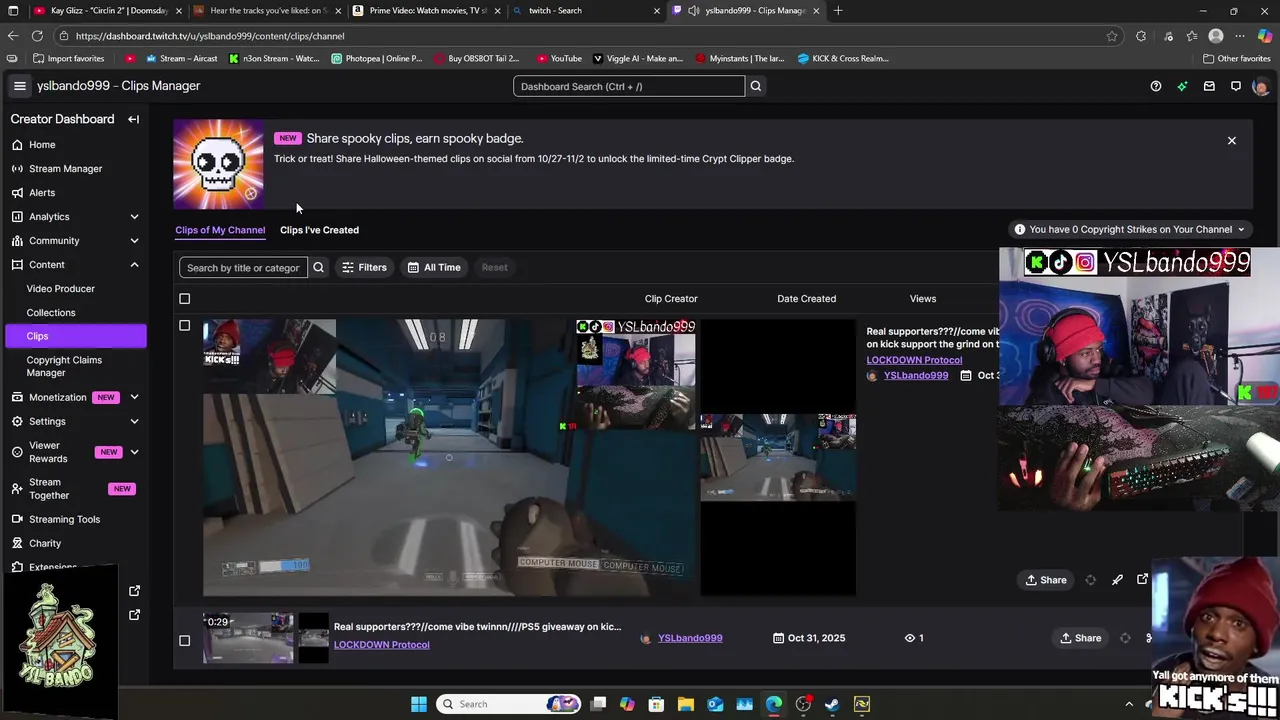Open YSLbando999 creator link in clip row
This screenshot has height=720, width=1280.
(690, 638)
